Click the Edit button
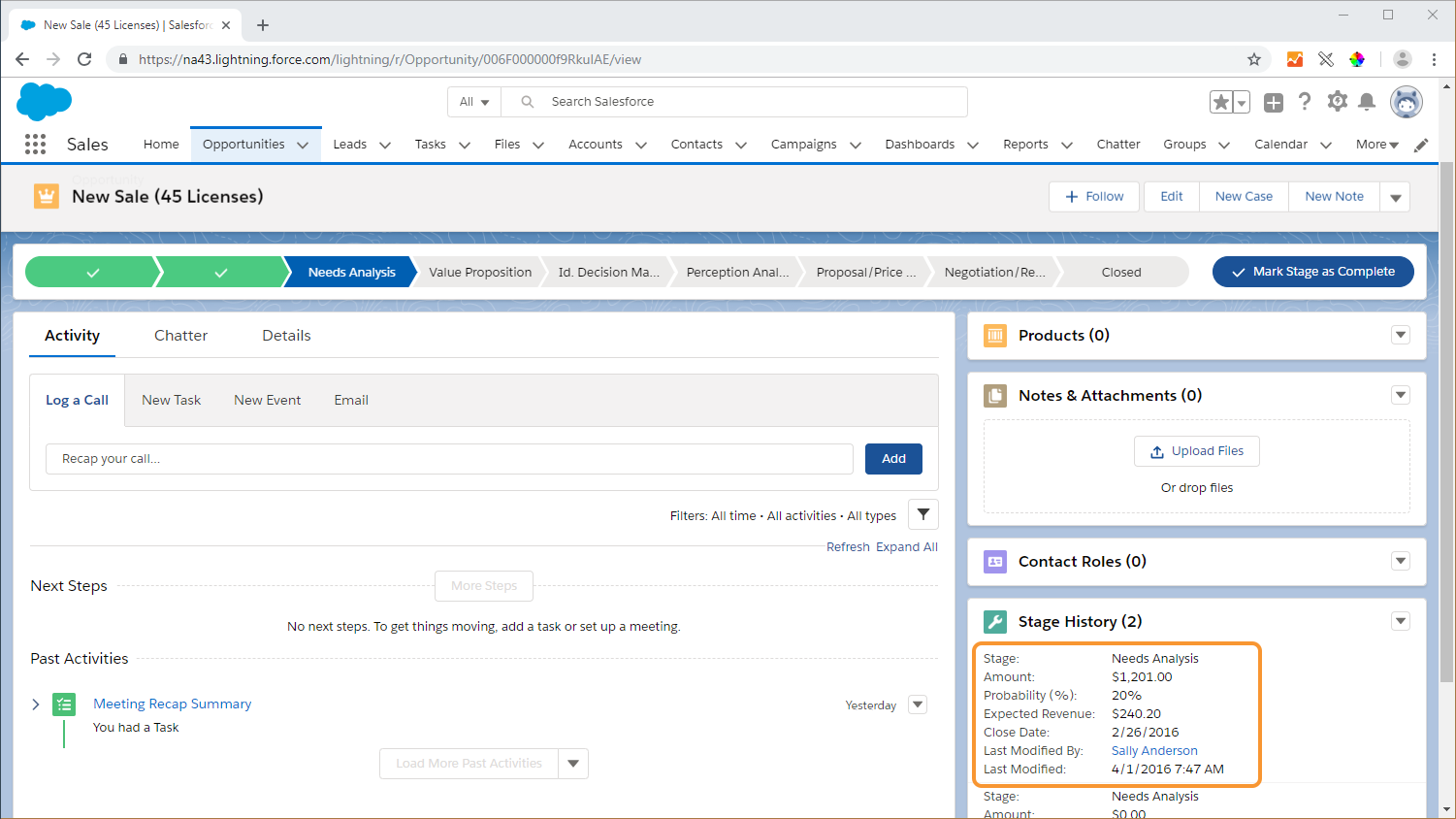The image size is (1456, 819). coord(1172,197)
